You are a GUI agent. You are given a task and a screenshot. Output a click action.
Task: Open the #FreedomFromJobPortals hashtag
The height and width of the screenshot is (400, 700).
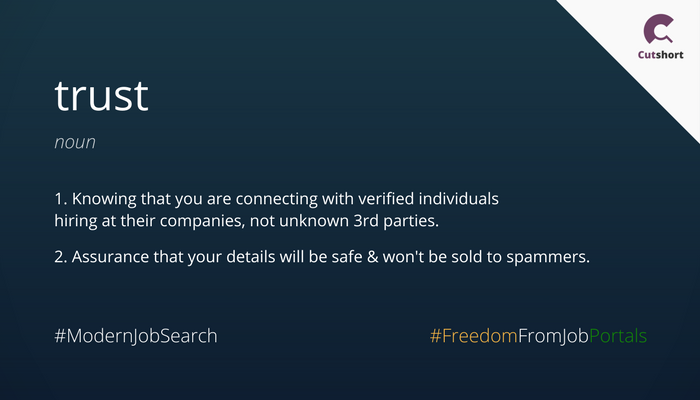(x=538, y=336)
